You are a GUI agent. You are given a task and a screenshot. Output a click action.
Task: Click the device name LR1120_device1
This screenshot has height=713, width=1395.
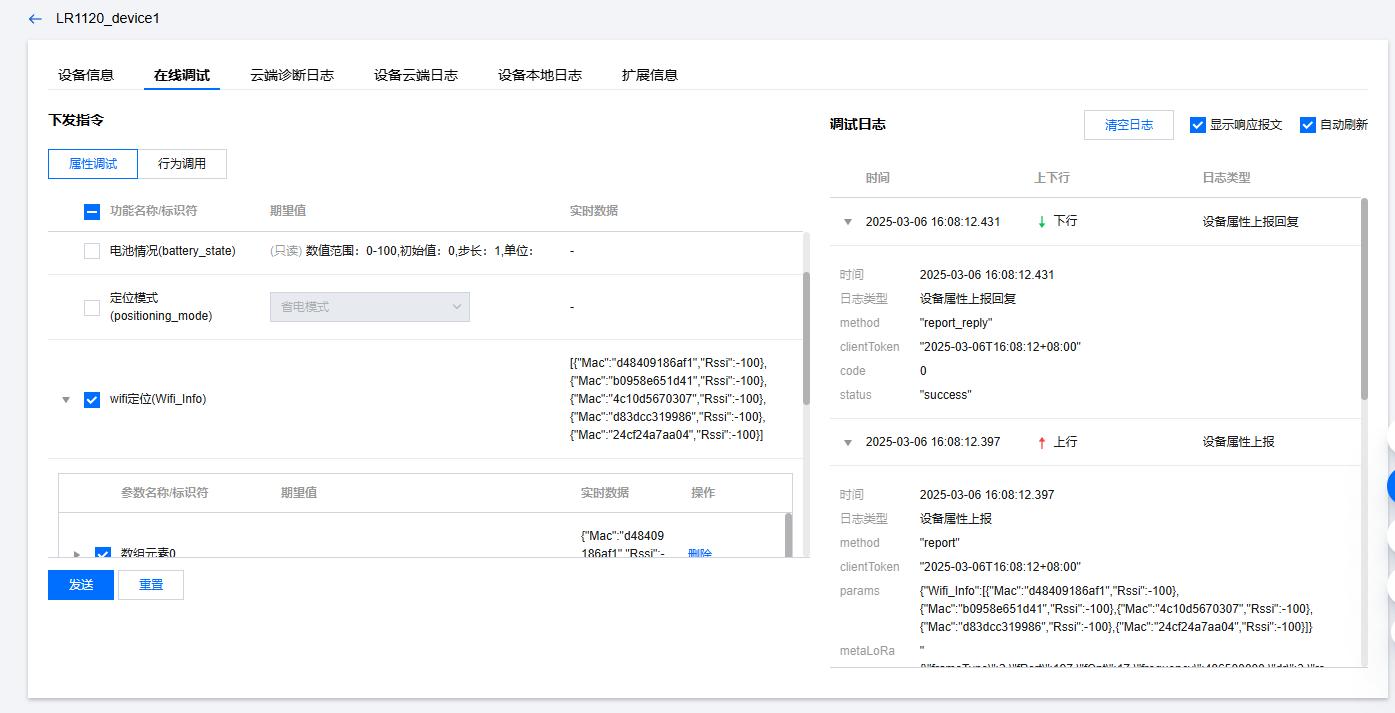click(108, 19)
